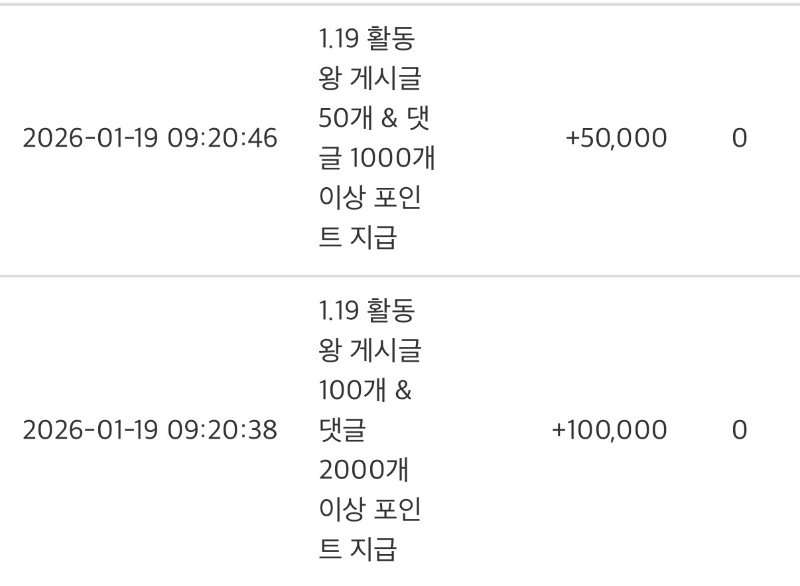Click the 09:20:46 timestamp entry
Screen dimensions: 800x586
tap(150, 138)
